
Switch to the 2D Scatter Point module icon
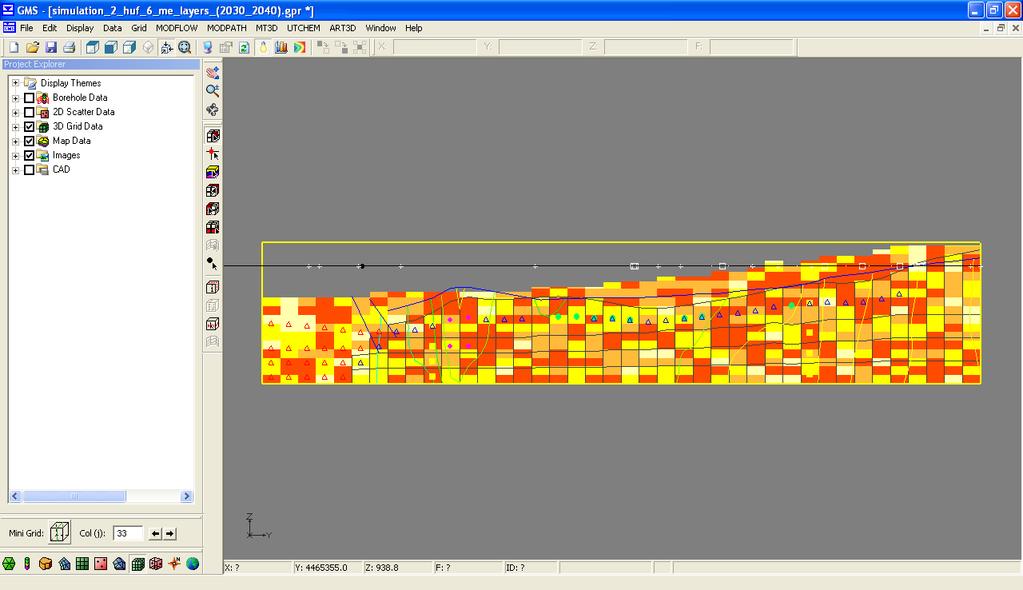point(100,563)
